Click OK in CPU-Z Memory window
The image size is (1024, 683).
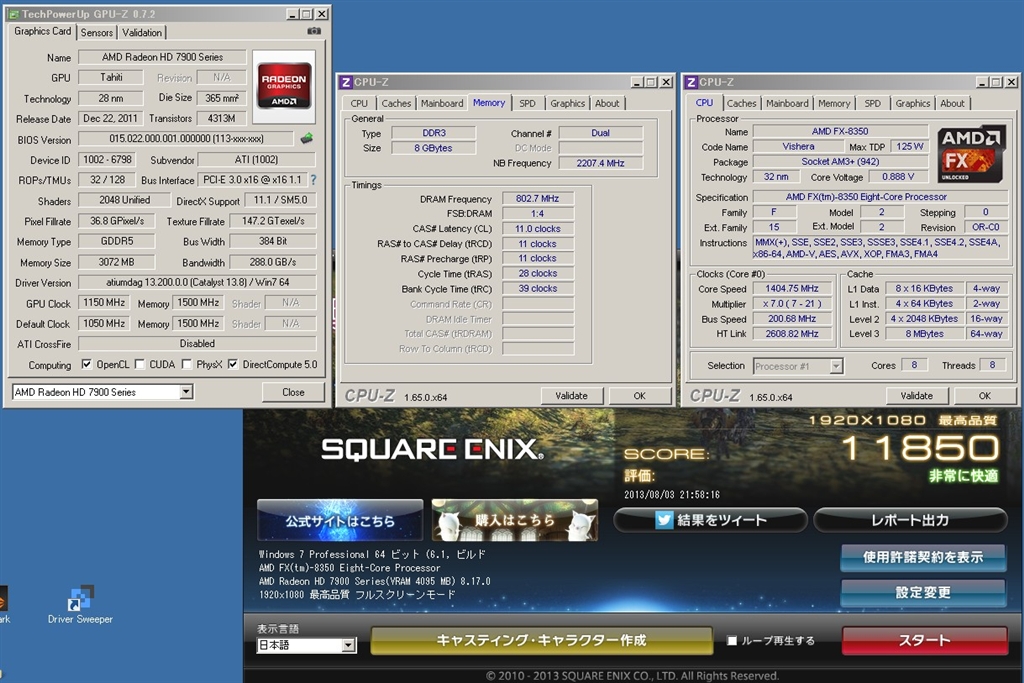pyautogui.click(x=639, y=396)
